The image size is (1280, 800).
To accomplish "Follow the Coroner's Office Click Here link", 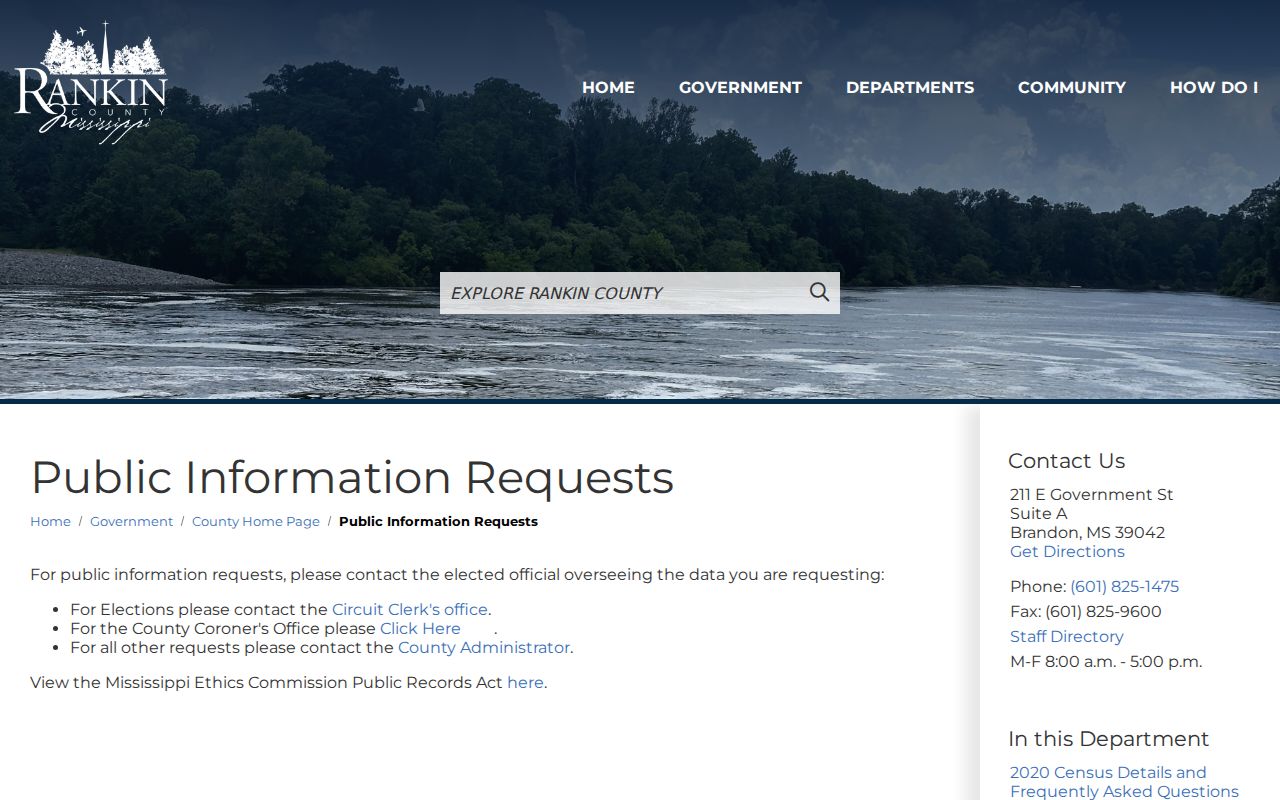I will (x=420, y=628).
